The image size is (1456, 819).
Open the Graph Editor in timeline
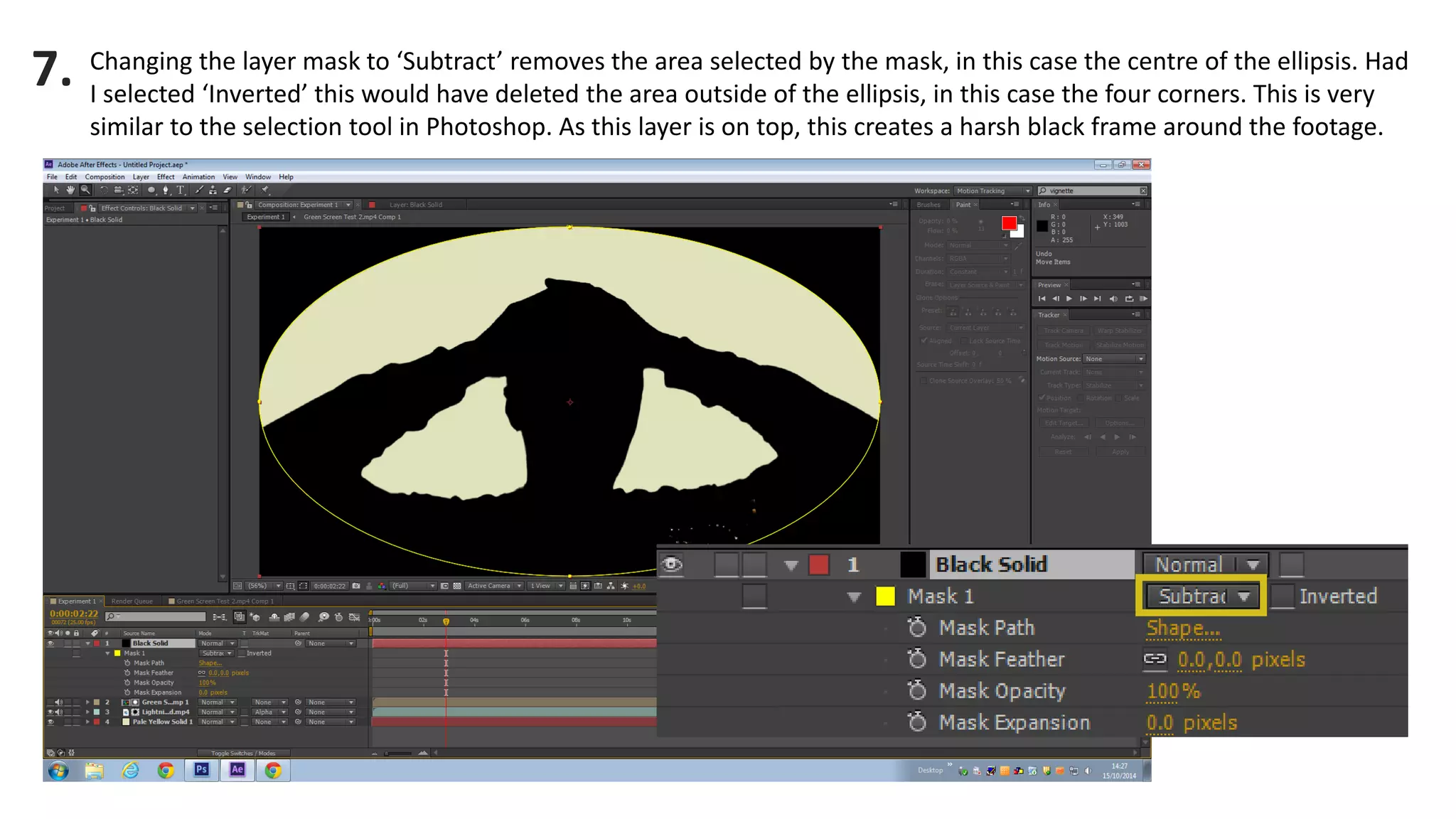click(x=354, y=617)
